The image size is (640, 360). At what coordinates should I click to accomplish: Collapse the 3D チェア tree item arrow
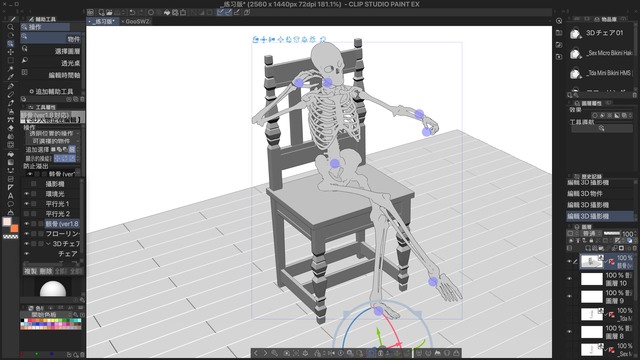[x=48, y=244]
